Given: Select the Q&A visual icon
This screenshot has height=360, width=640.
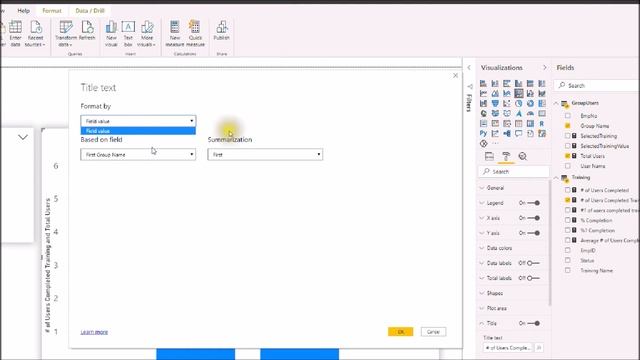Looking at the screenshot, I should pos(518,133).
